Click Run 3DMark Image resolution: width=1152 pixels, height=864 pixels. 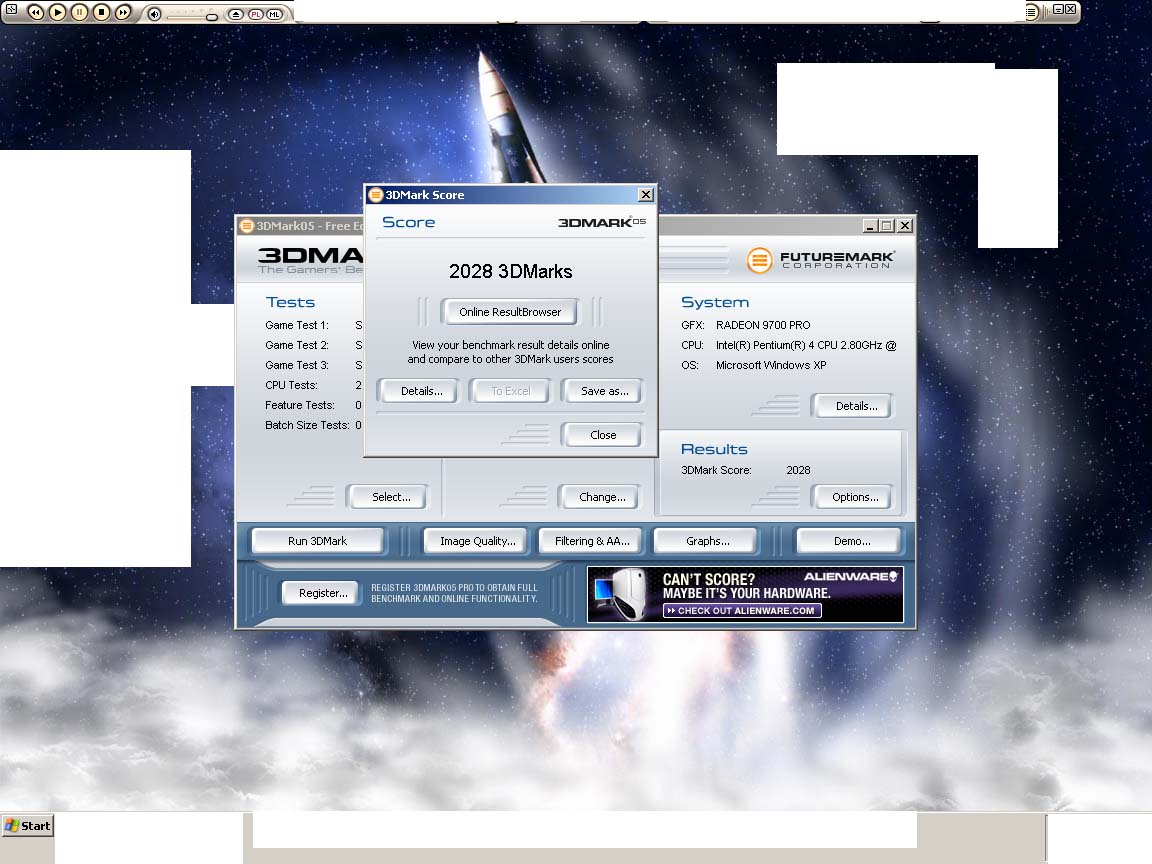317,541
